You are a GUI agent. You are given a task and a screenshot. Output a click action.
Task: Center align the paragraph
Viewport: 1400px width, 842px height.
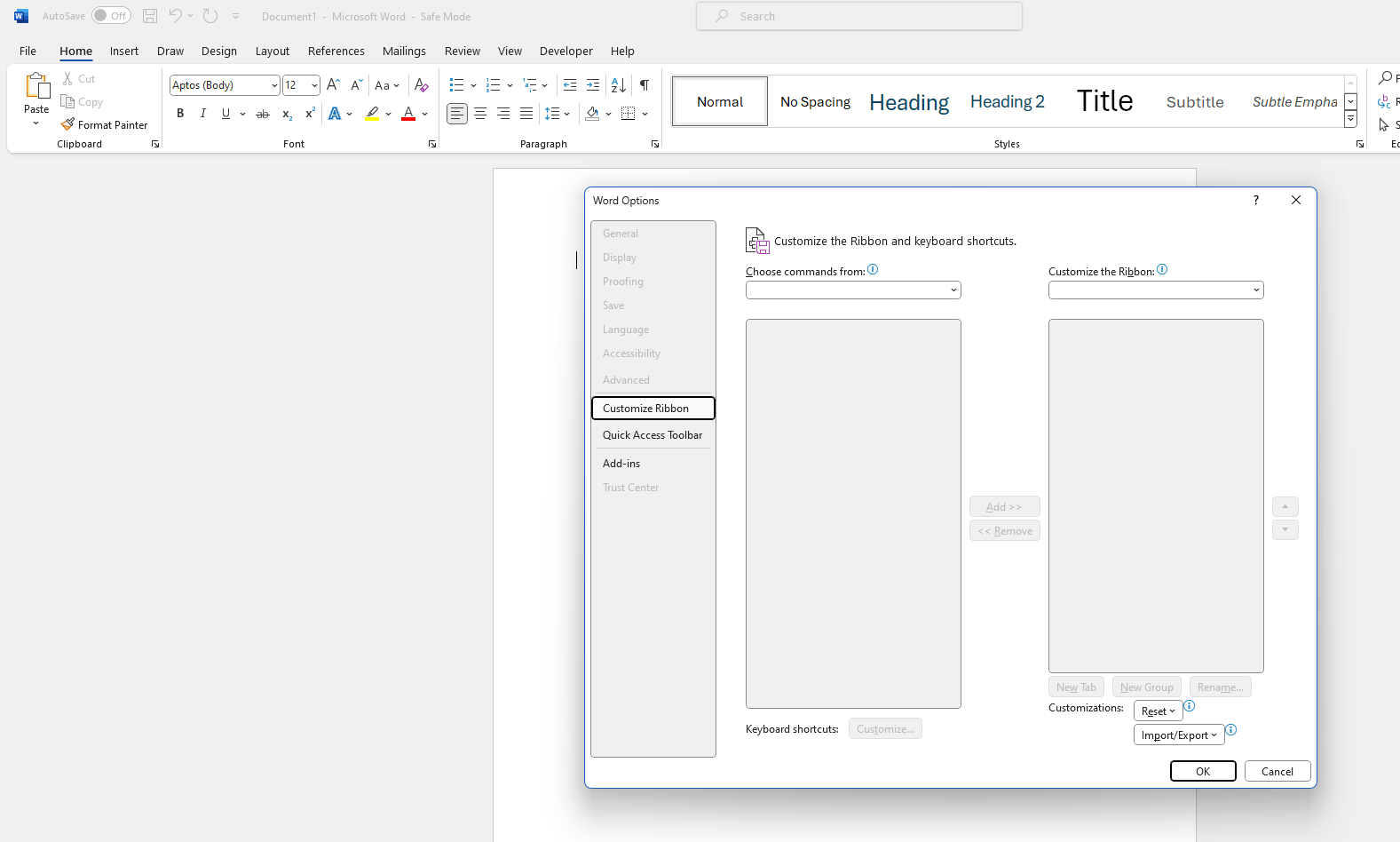[480, 114]
